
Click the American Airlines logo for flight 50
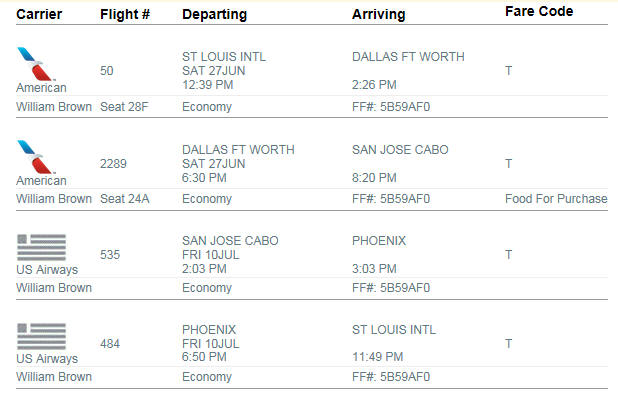coord(35,64)
